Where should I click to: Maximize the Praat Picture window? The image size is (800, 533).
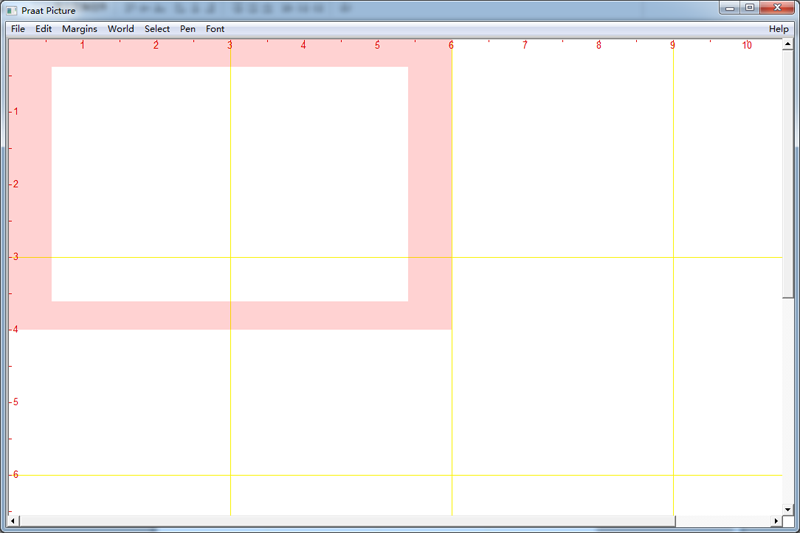pyautogui.click(x=750, y=8)
